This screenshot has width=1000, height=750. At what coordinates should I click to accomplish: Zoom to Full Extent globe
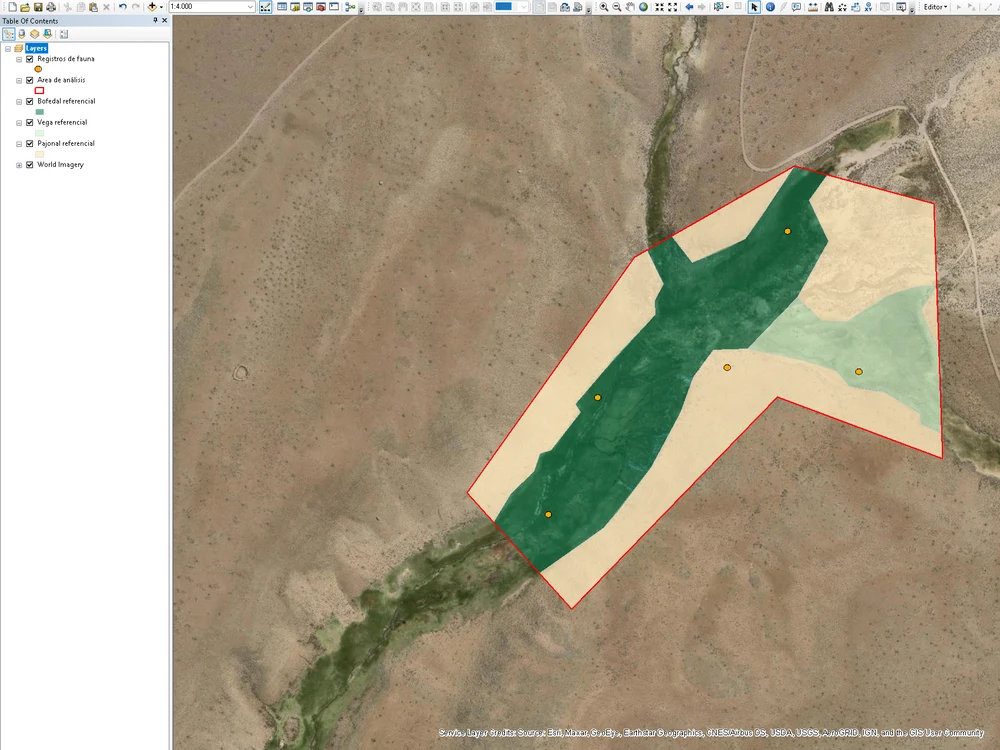pos(643,7)
